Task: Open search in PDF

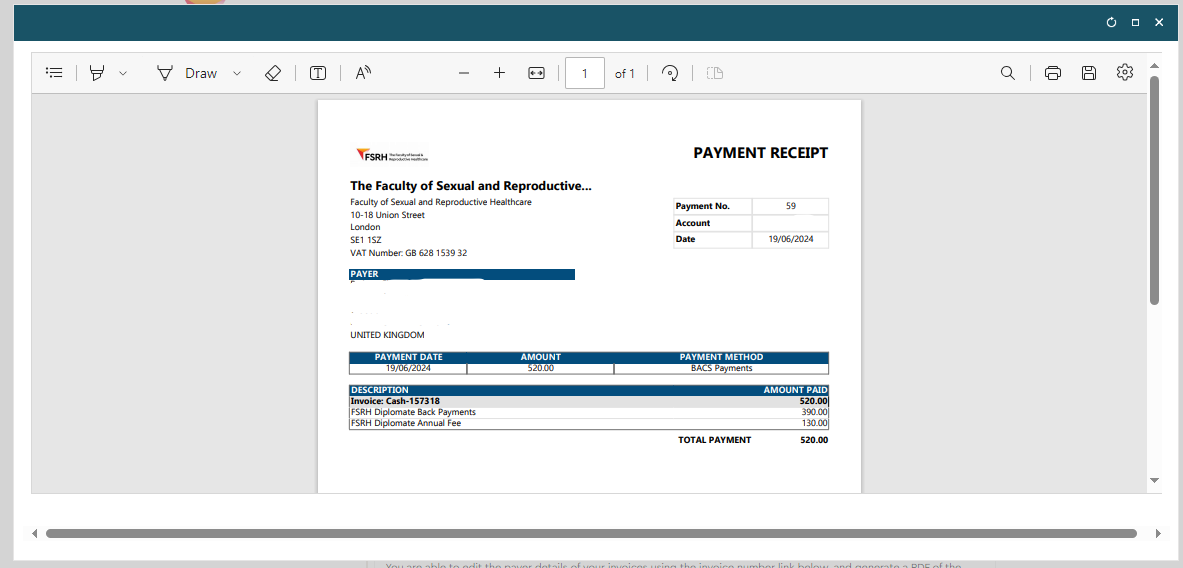Action: pyautogui.click(x=1007, y=73)
